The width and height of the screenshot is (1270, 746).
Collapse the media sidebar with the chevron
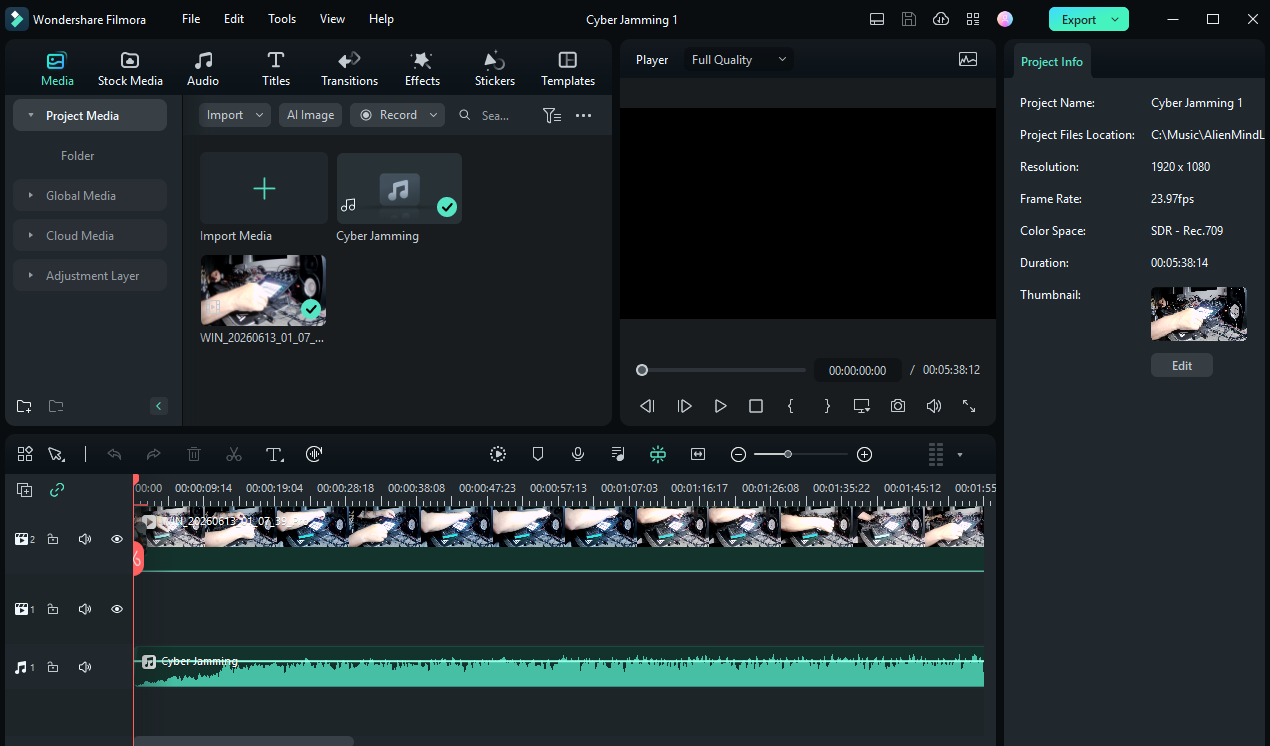(x=159, y=406)
